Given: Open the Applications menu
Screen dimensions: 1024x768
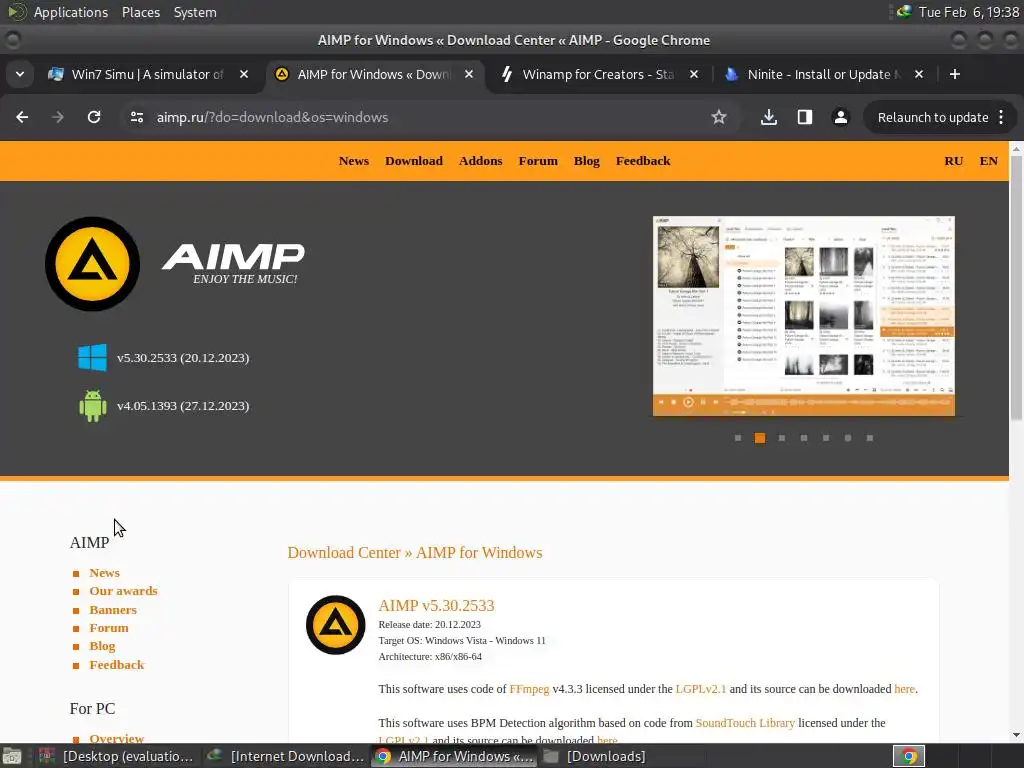Looking at the screenshot, I should click(x=71, y=12).
